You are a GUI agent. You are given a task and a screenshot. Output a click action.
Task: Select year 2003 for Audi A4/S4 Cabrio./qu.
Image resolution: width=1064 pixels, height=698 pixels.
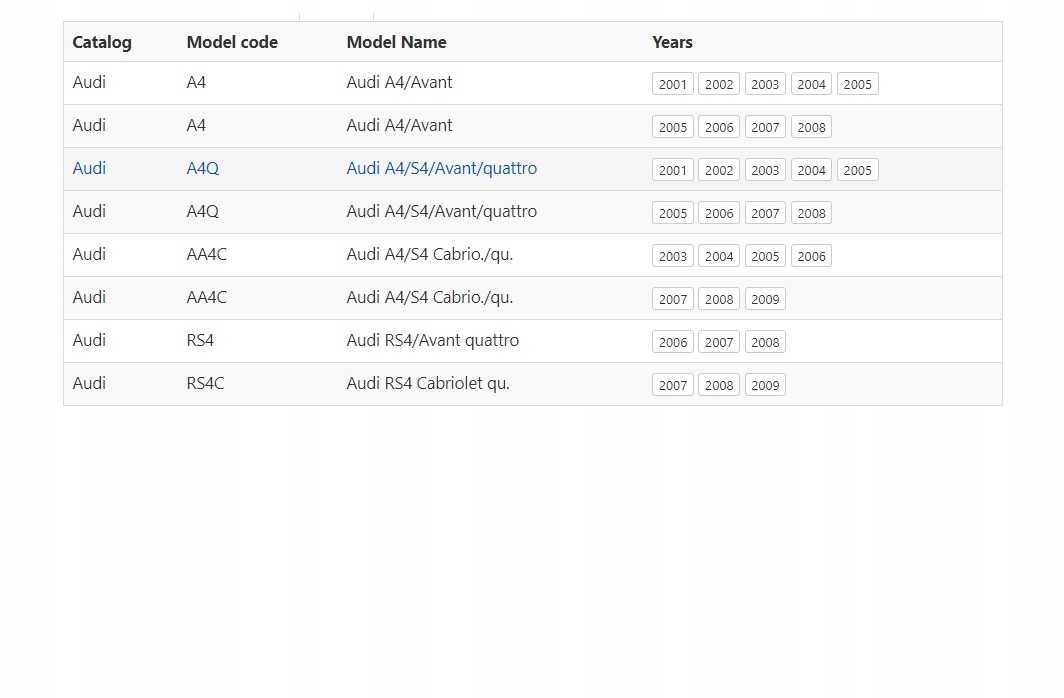pyautogui.click(x=672, y=256)
